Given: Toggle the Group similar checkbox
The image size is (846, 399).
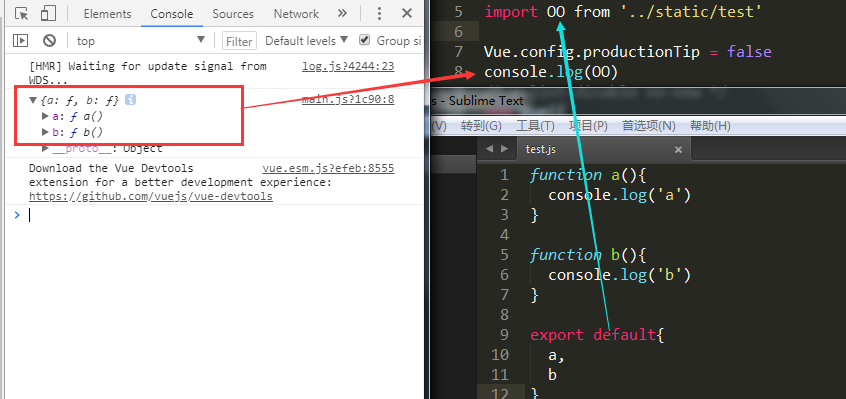Looking at the screenshot, I should tap(365, 40).
